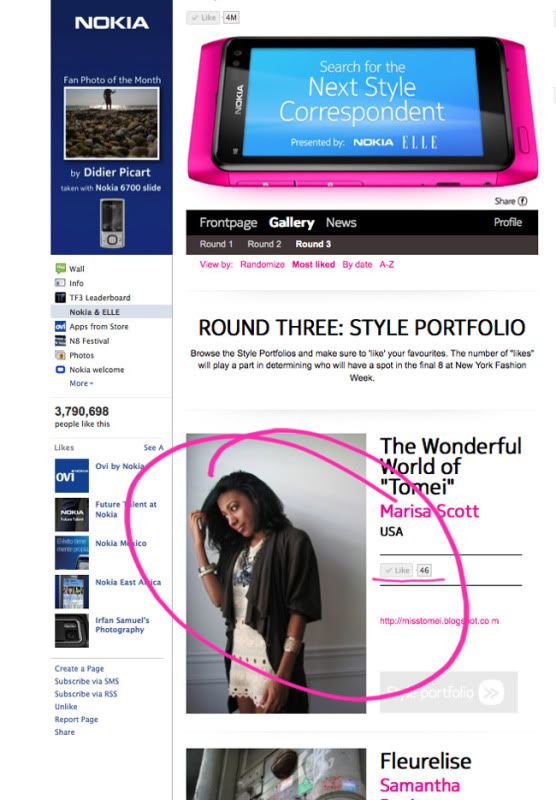Open the Nokia welcome icon
The width and height of the screenshot is (556, 800).
point(60,369)
